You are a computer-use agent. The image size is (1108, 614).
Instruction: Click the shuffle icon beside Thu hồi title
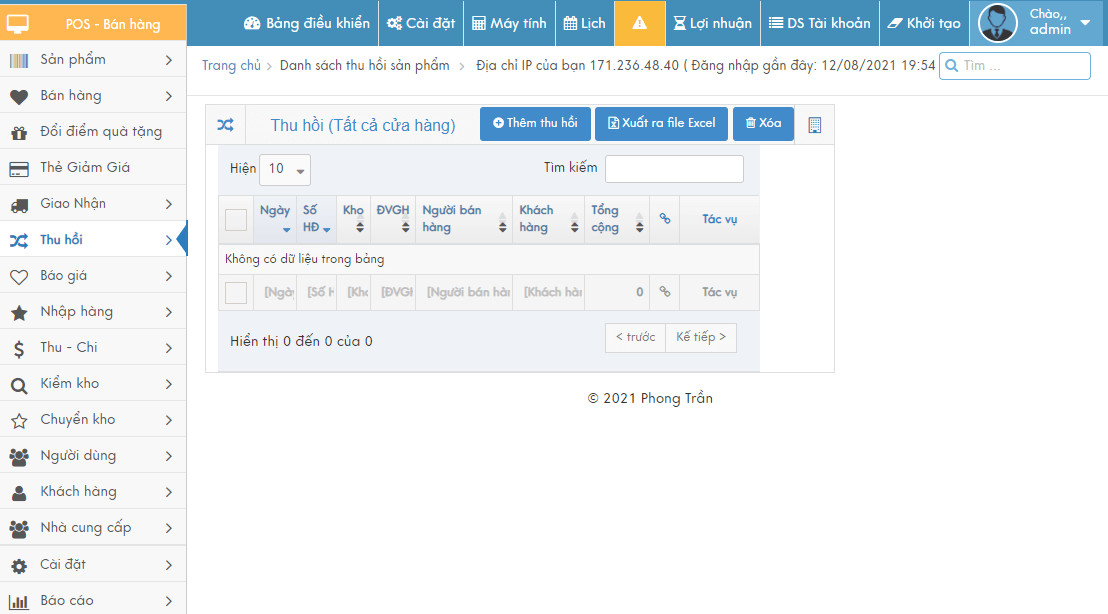coord(226,125)
